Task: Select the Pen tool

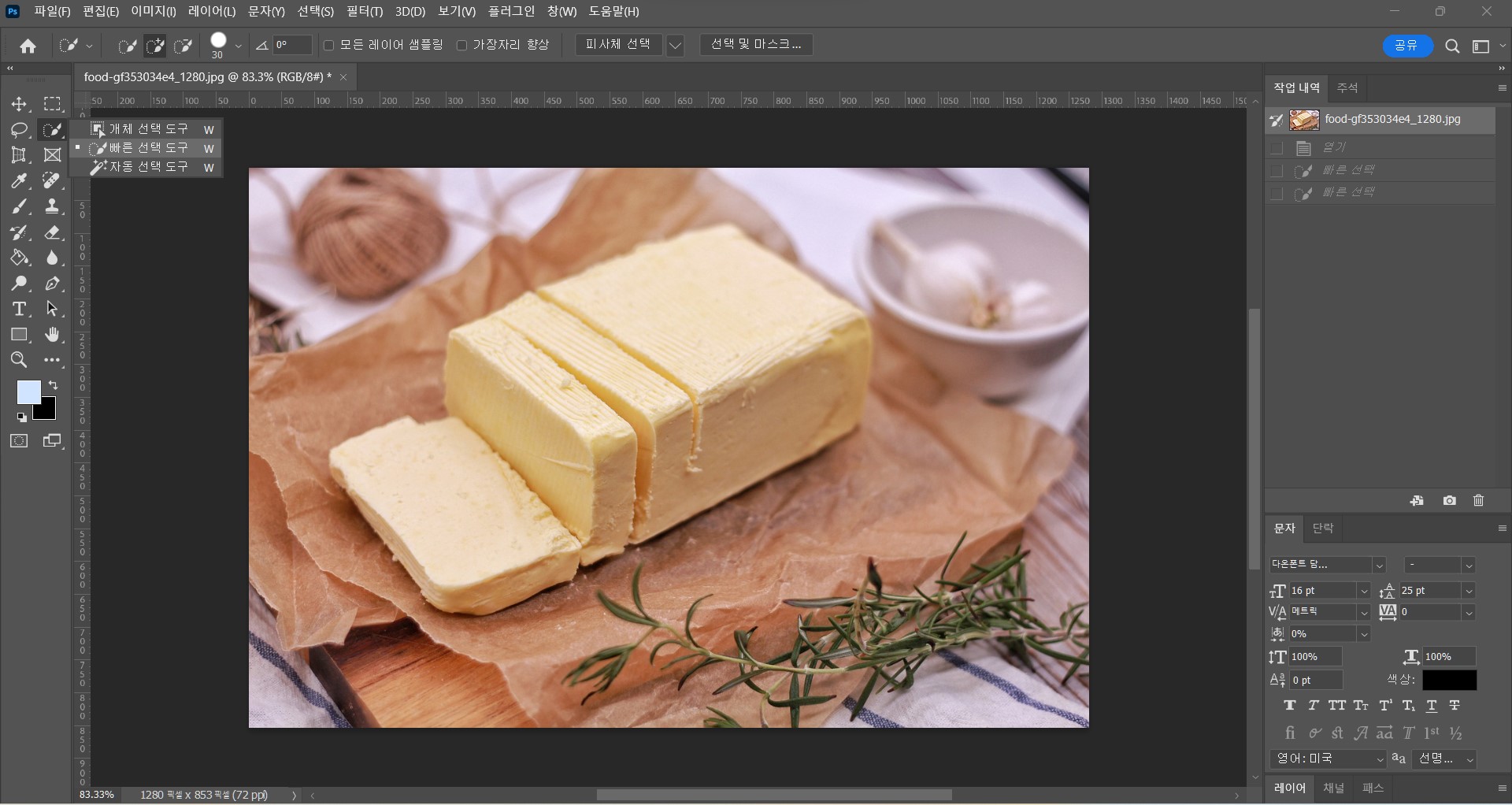Action: (53, 284)
